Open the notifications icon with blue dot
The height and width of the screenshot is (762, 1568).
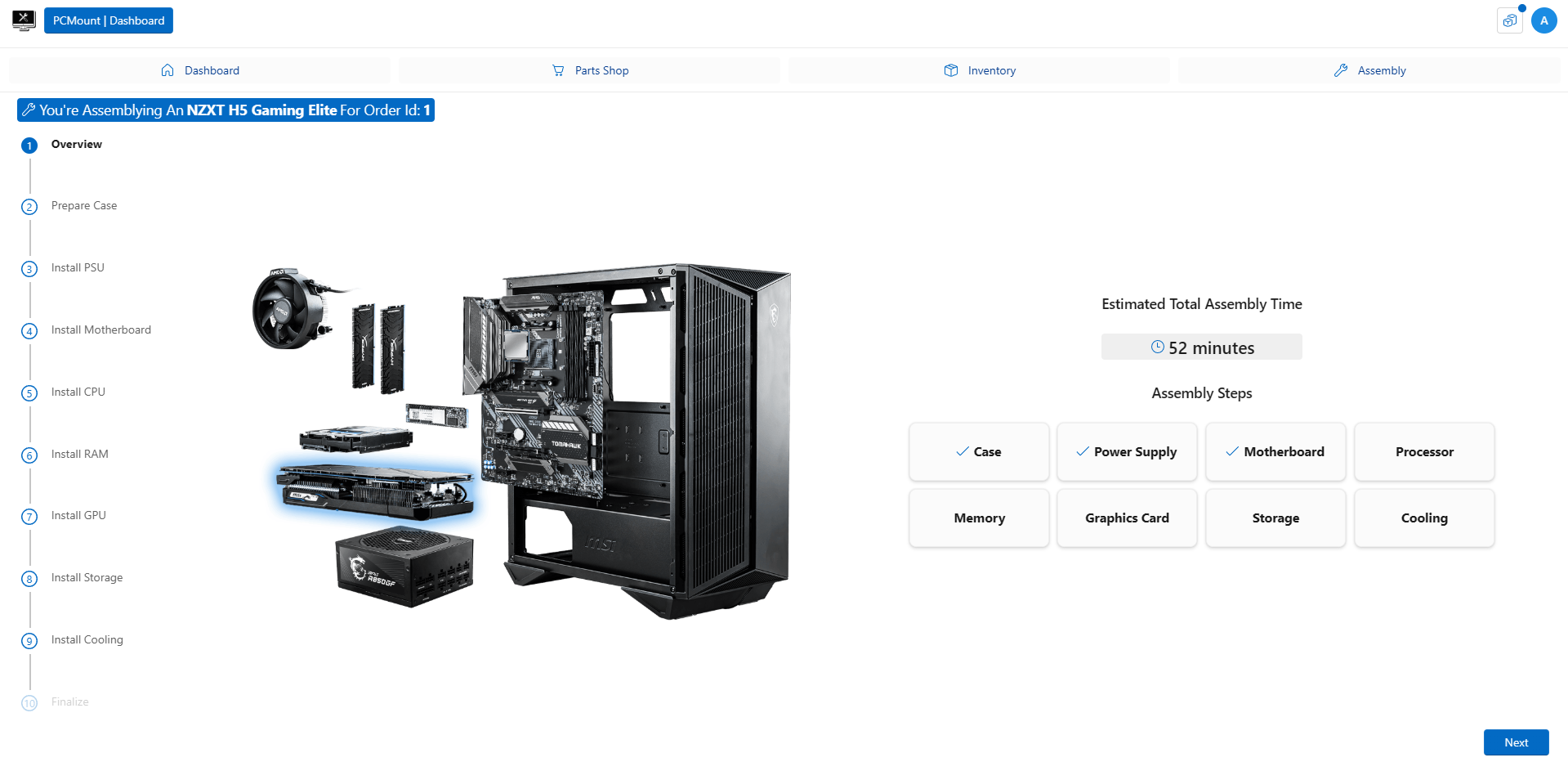tap(1510, 20)
